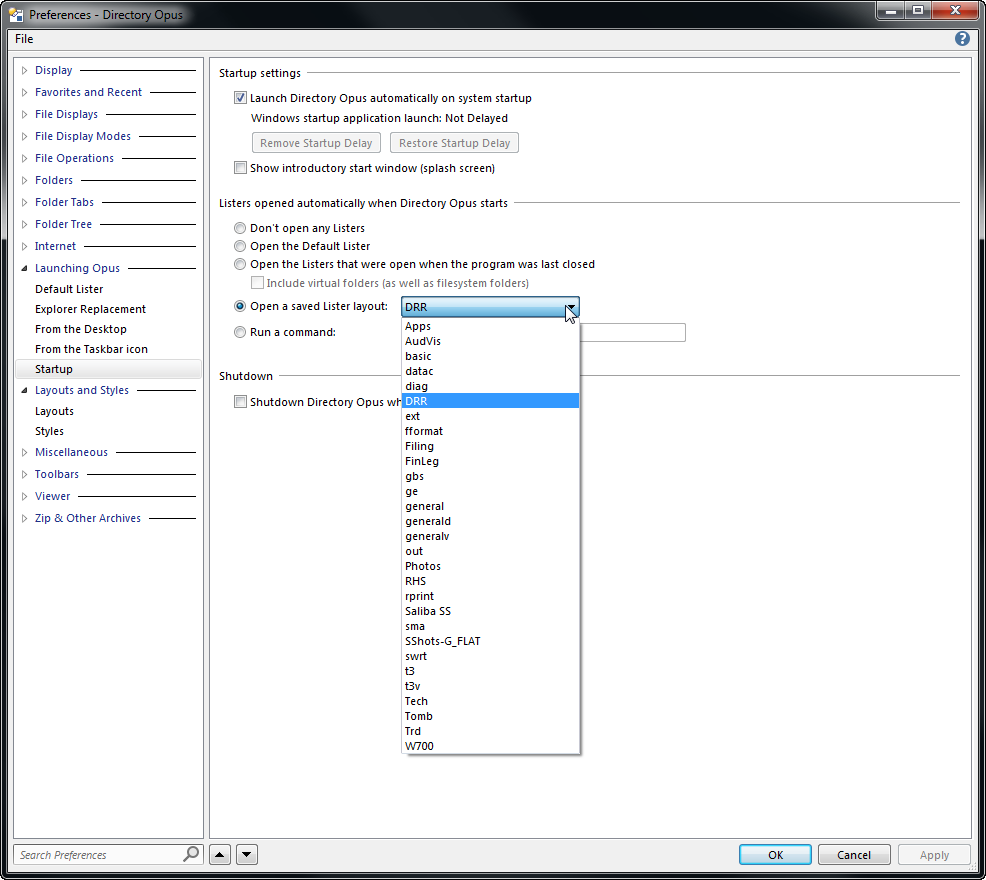Enable Show introductory start window checkbox

(x=240, y=167)
